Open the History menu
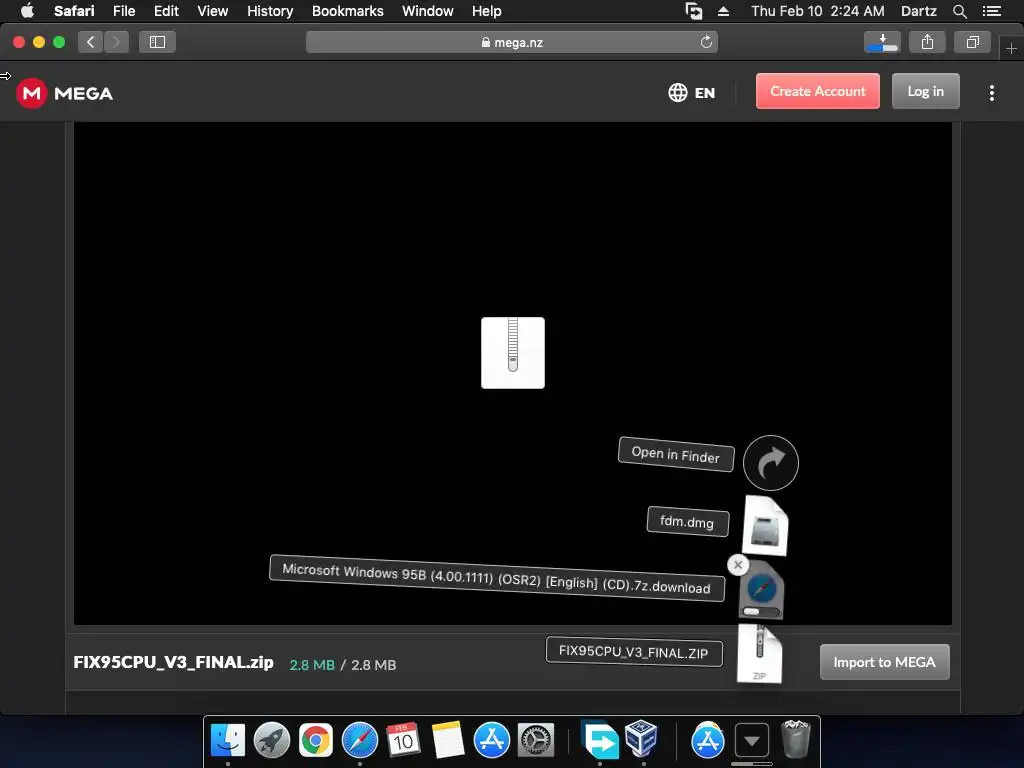 (270, 11)
